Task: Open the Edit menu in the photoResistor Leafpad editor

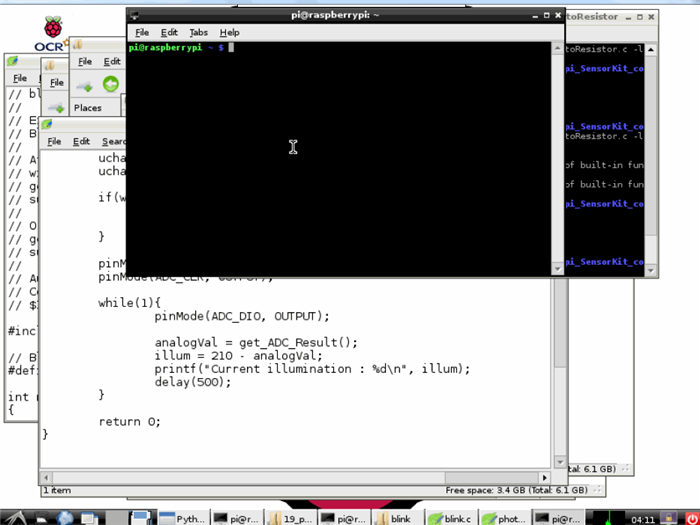Action: click(81, 142)
